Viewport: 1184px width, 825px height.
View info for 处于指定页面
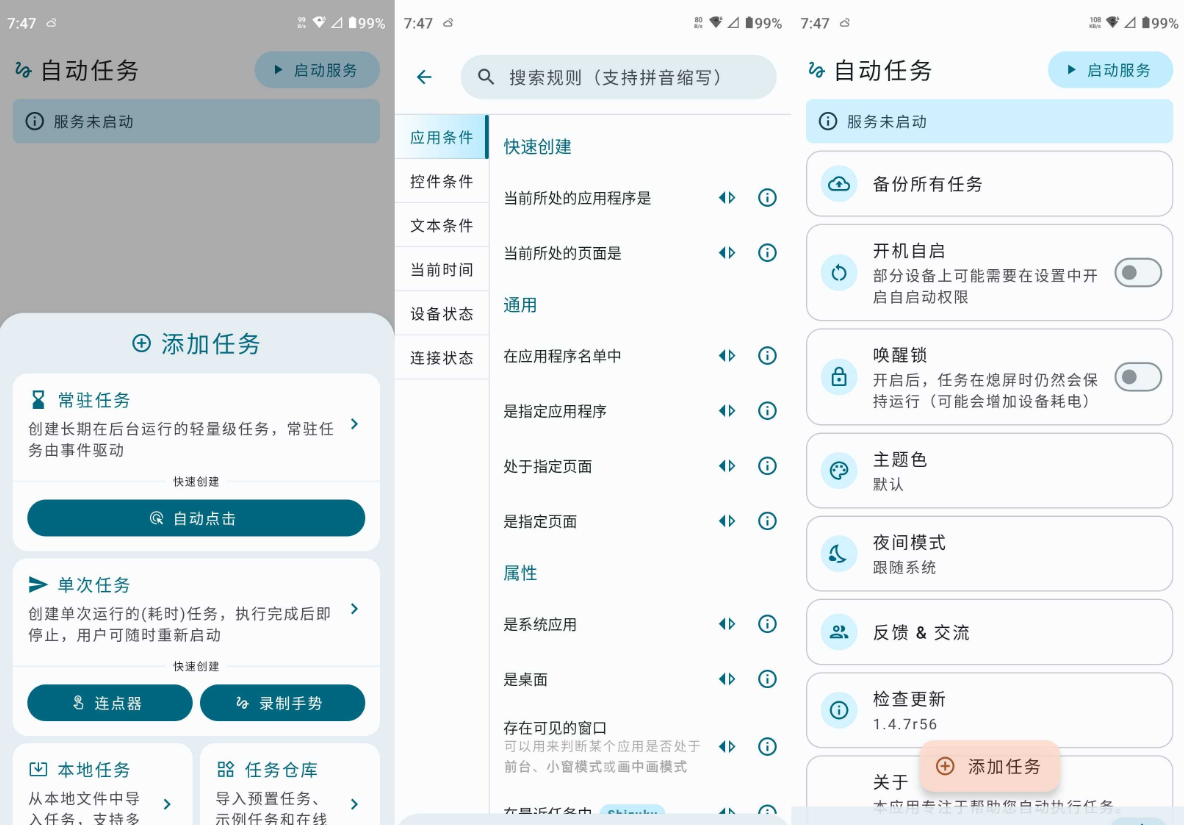click(767, 466)
